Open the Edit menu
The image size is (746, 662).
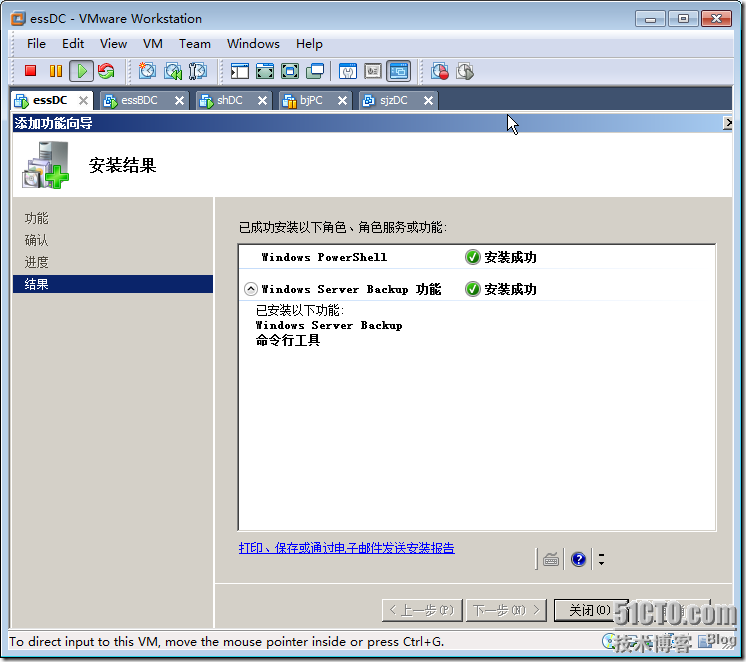(x=73, y=44)
